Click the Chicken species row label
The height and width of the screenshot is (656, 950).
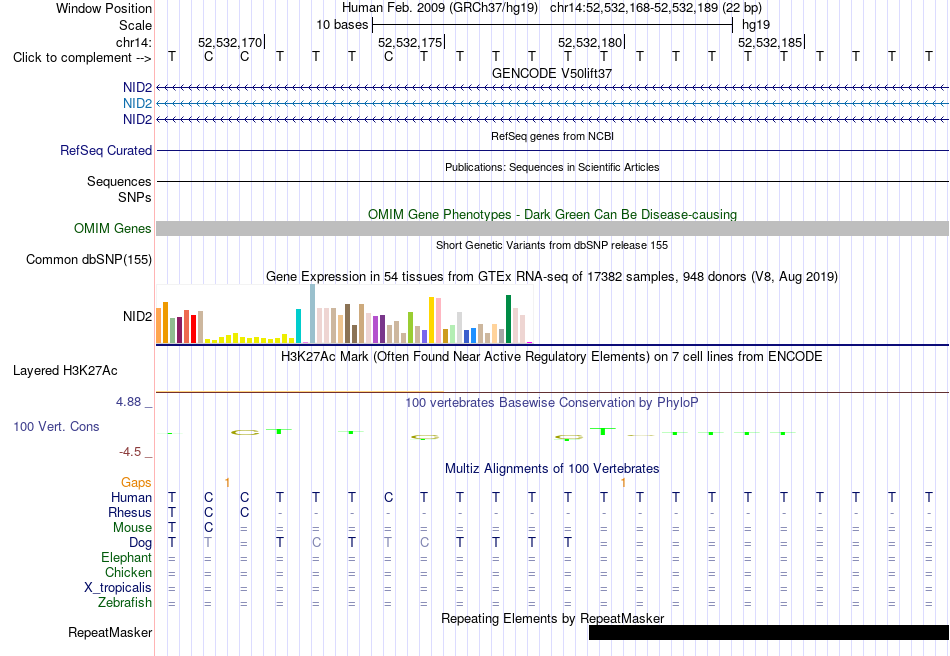(128, 572)
